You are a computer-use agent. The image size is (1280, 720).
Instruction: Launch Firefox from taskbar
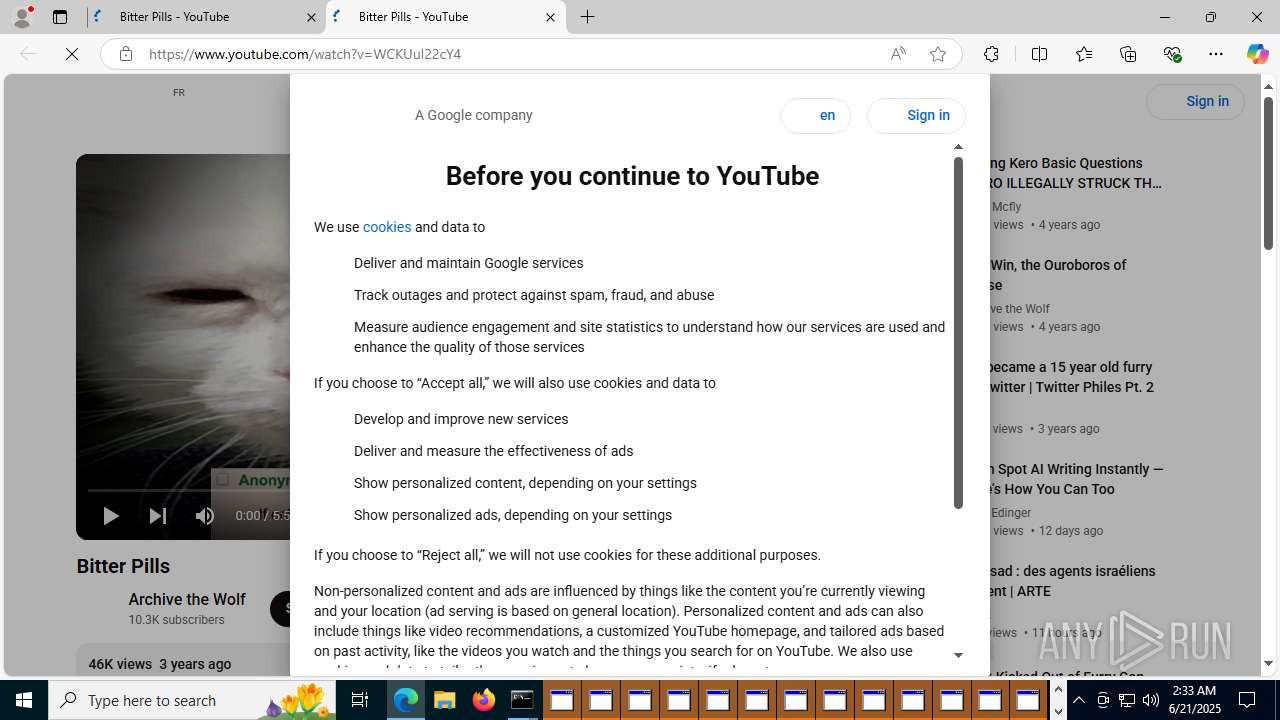click(x=483, y=700)
